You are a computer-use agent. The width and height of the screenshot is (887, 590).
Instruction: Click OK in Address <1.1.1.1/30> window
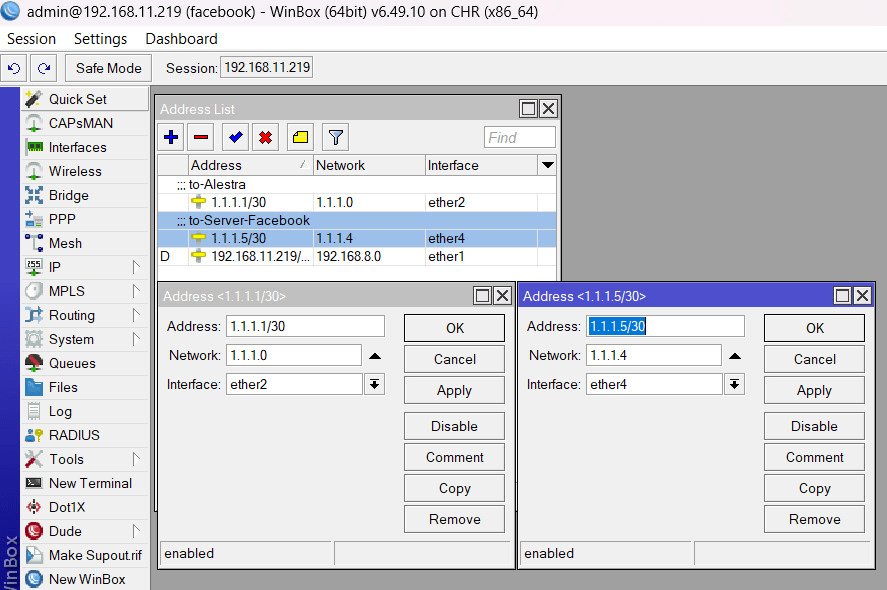click(454, 328)
